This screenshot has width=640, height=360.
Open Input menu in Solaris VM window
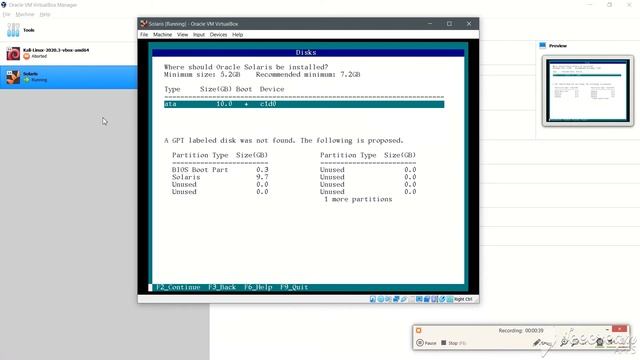pos(199,35)
